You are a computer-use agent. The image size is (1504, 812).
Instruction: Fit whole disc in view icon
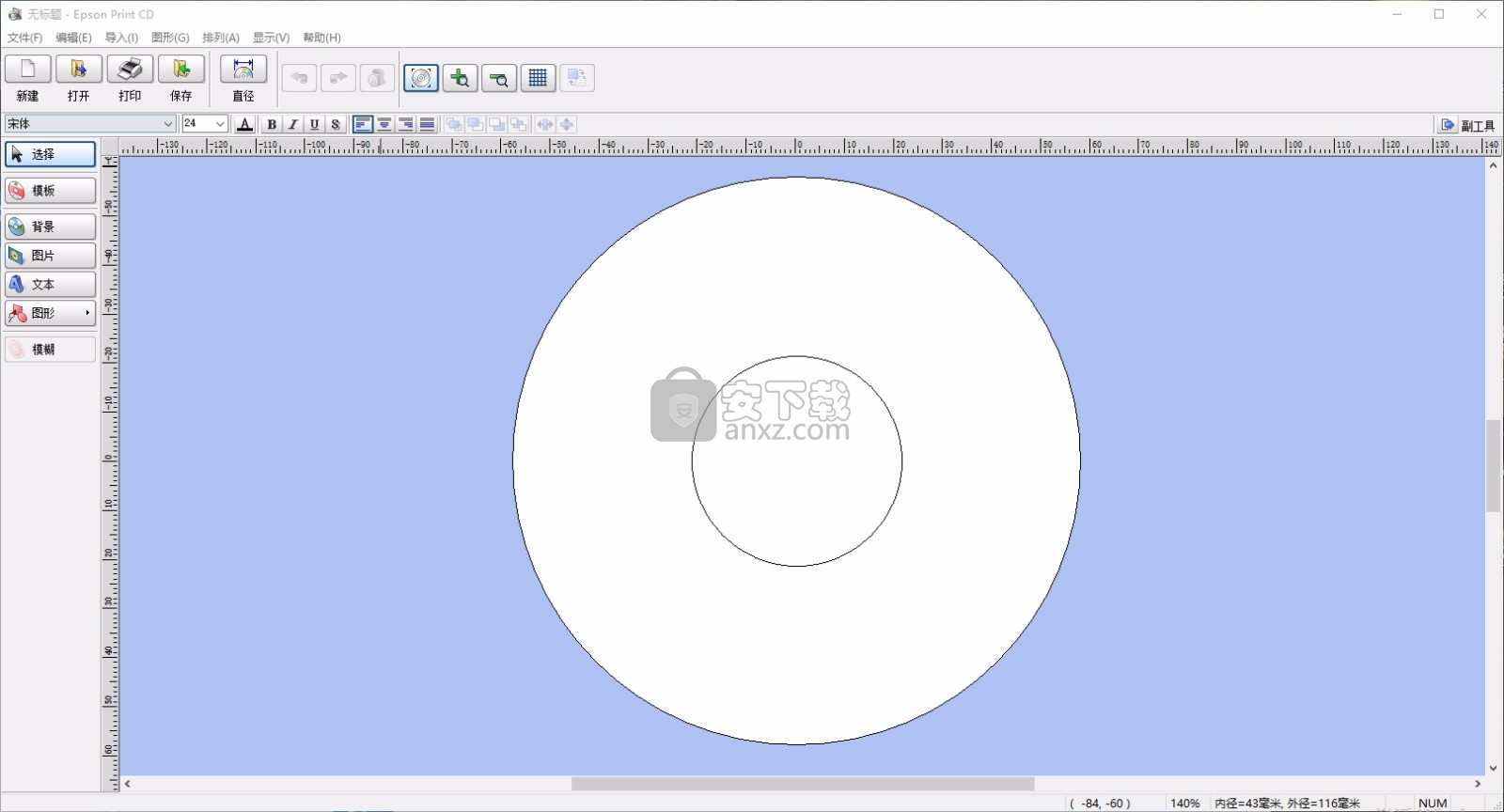click(421, 78)
